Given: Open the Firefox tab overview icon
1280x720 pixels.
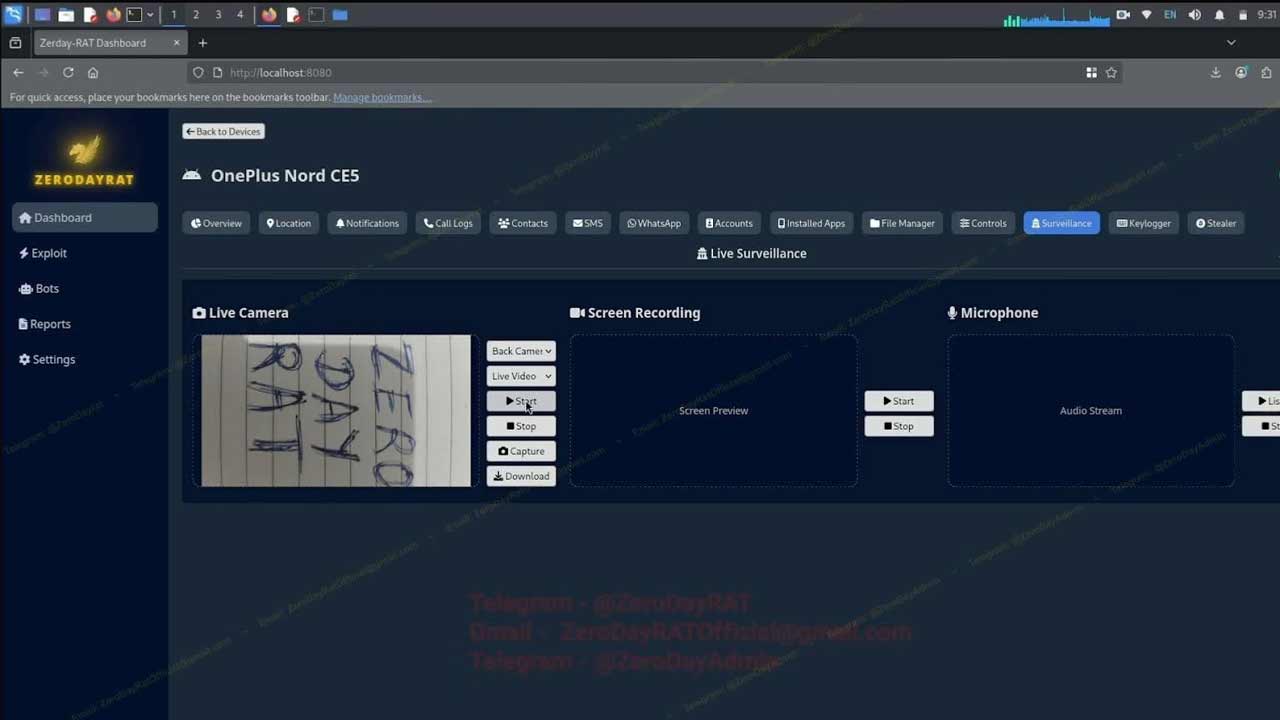Looking at the screenshot, I should [15, 43].
